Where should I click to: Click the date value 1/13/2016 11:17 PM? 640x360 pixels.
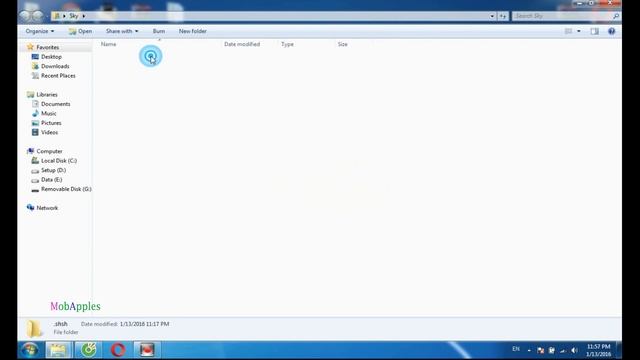[x=144, y=324]
